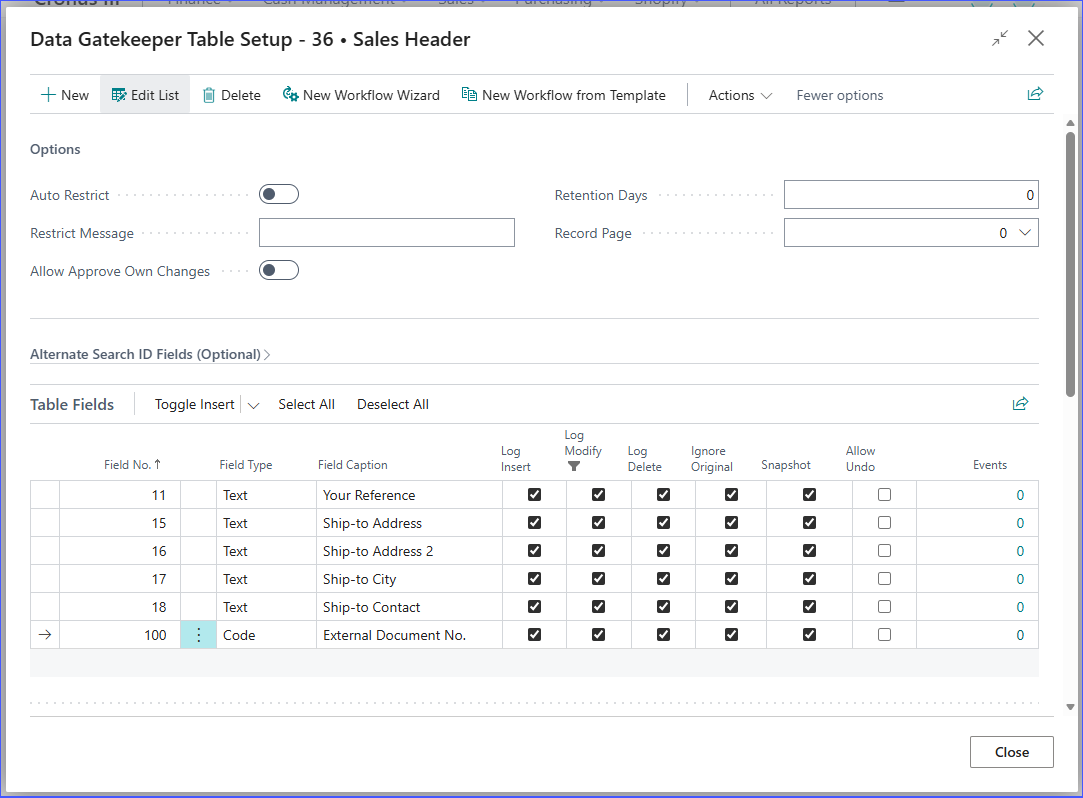Open the Actions menu
The width and height of the screenshot is (1083, 798).
click(740, 95)
